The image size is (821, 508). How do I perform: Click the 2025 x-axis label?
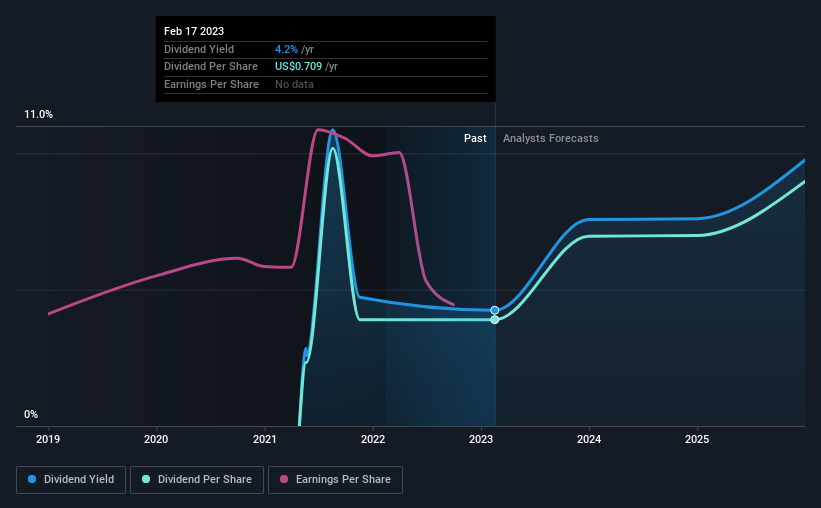click(x=697, y=439)
